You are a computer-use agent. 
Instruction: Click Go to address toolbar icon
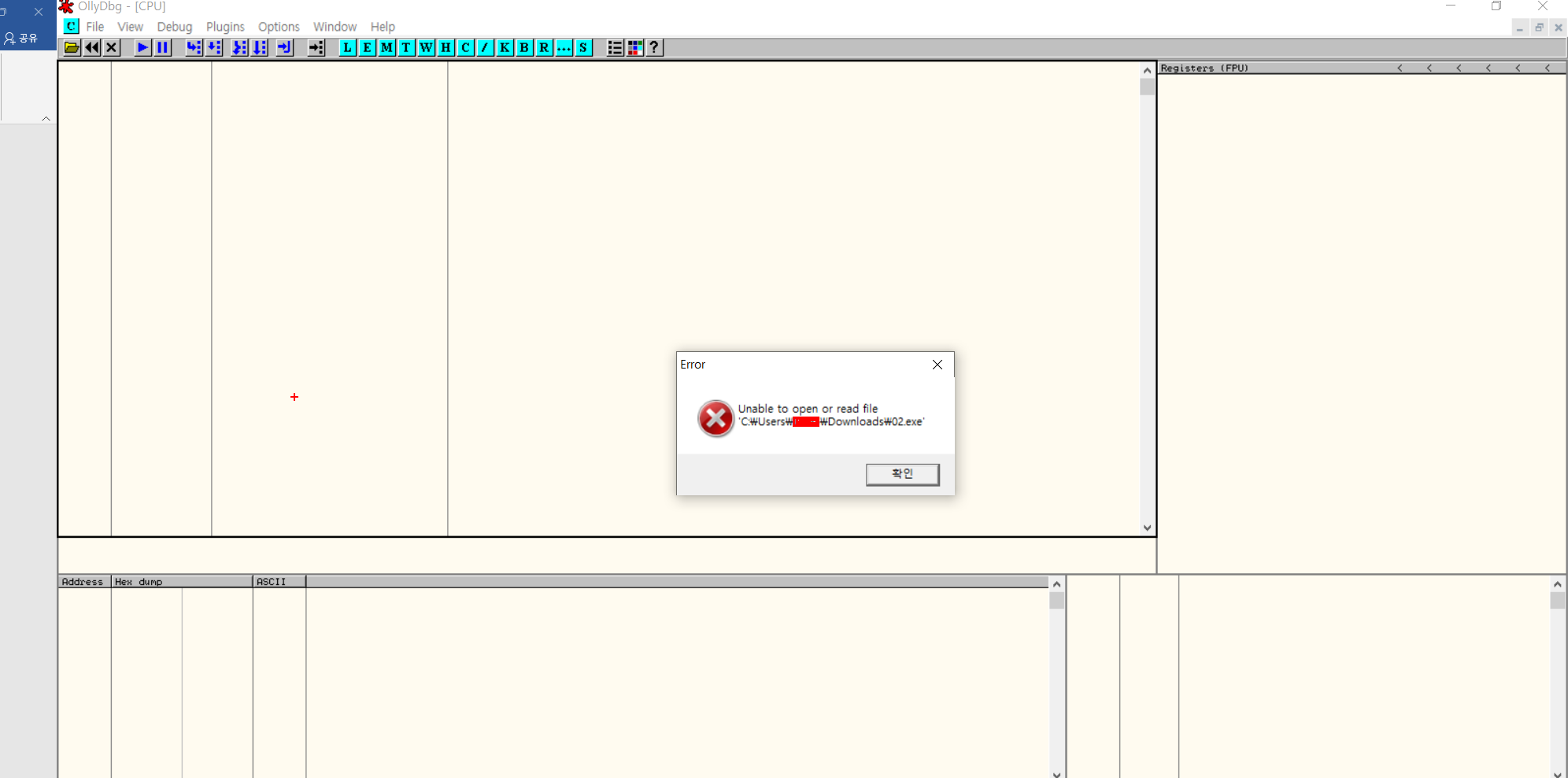(x=316, y=48)
